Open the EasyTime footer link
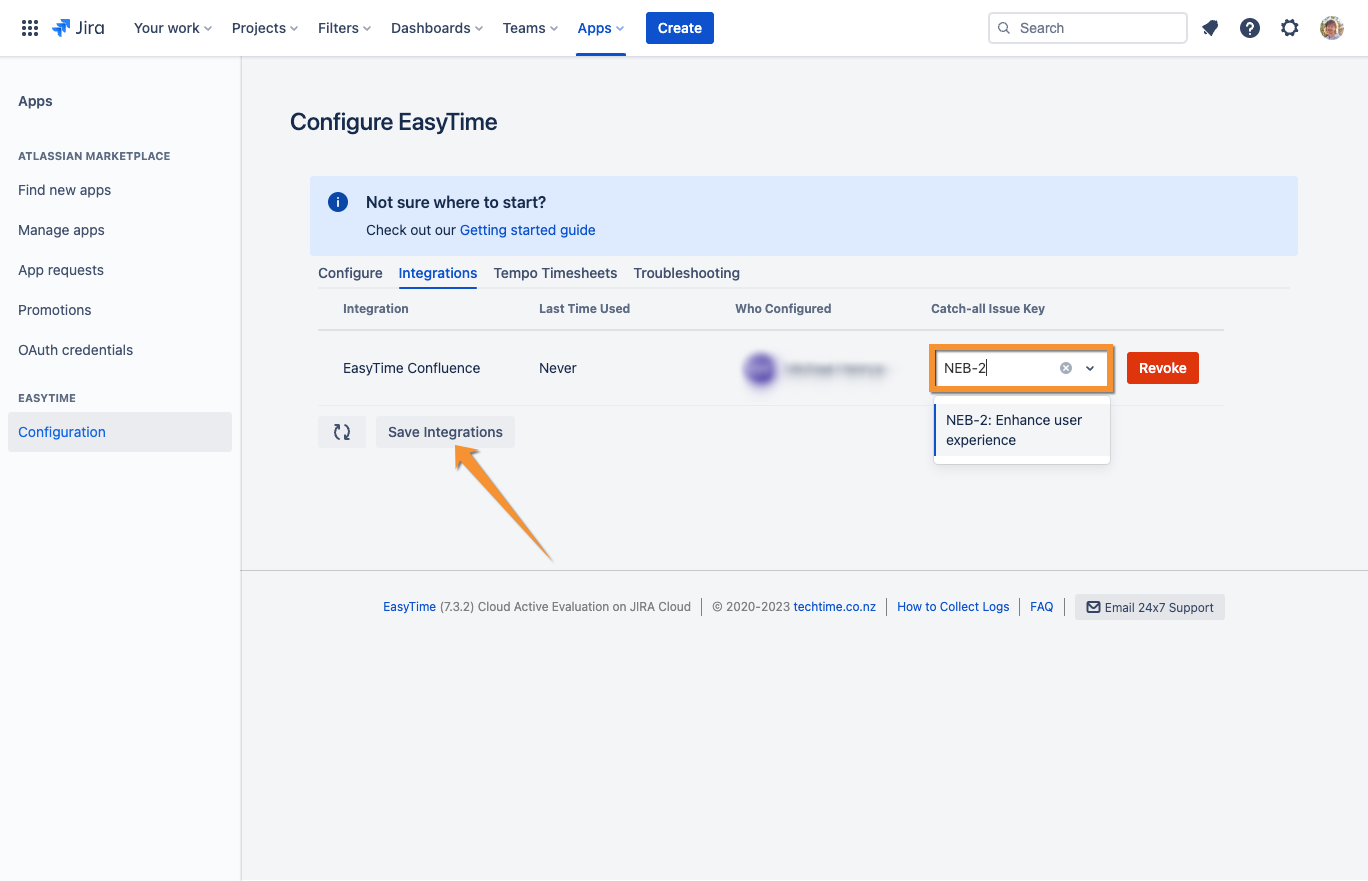Image resolution: width=1368 pixels, height=881 pixels. tap(409, 607)
